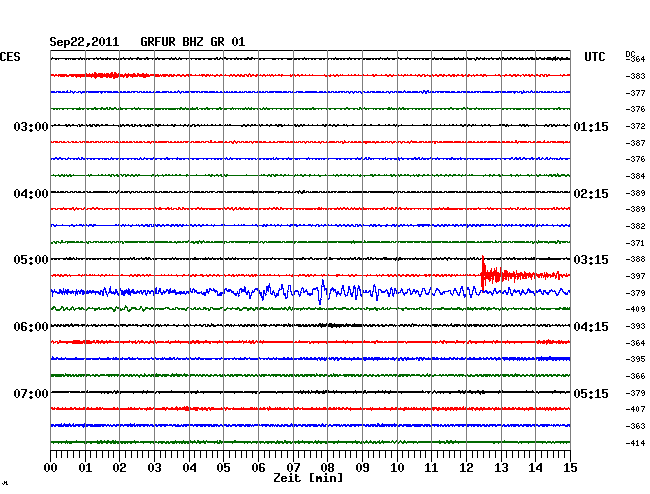Select minute tick label 07

click(x=293, y=468)
